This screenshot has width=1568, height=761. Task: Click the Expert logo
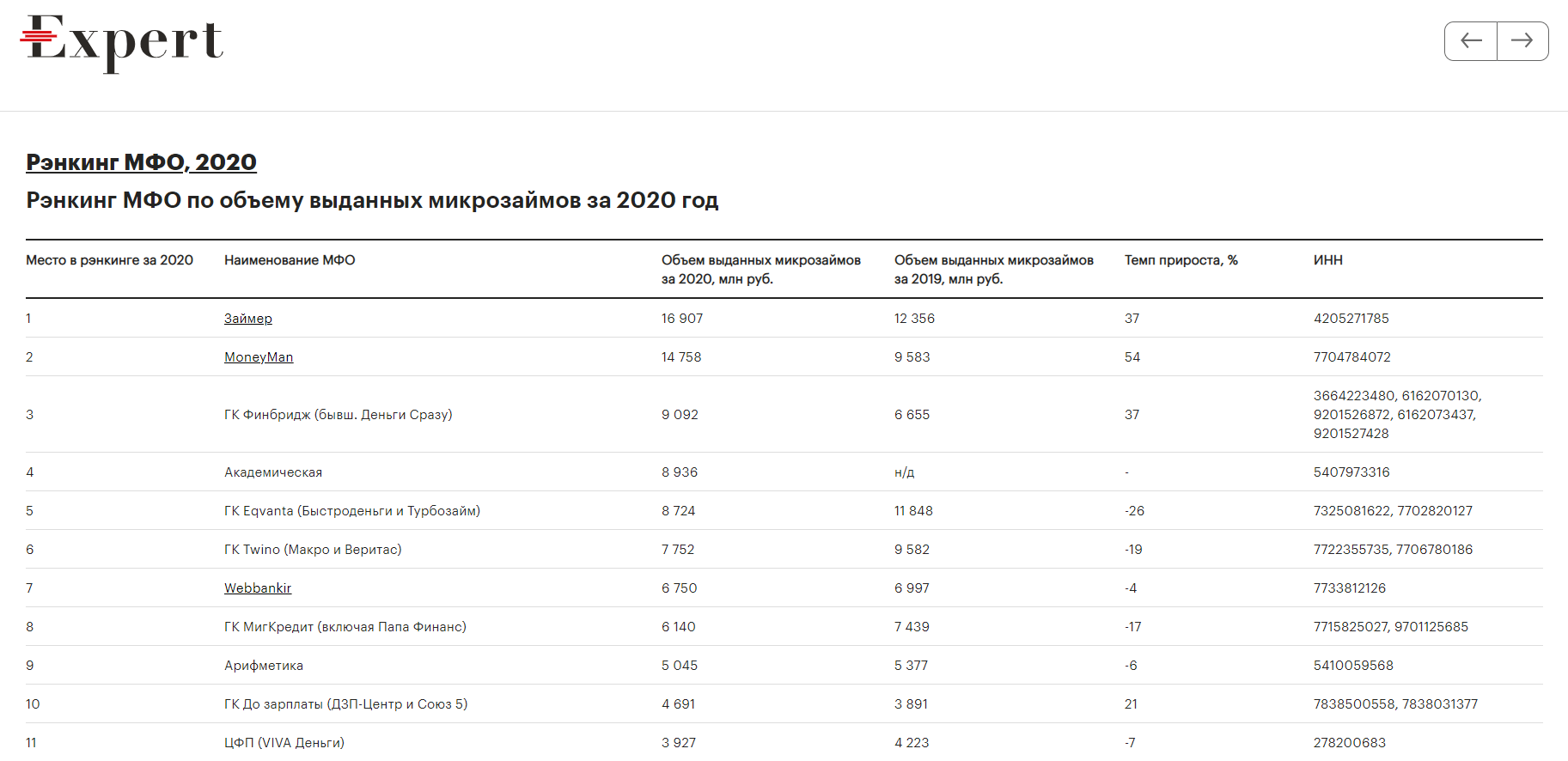click(121, 42)
